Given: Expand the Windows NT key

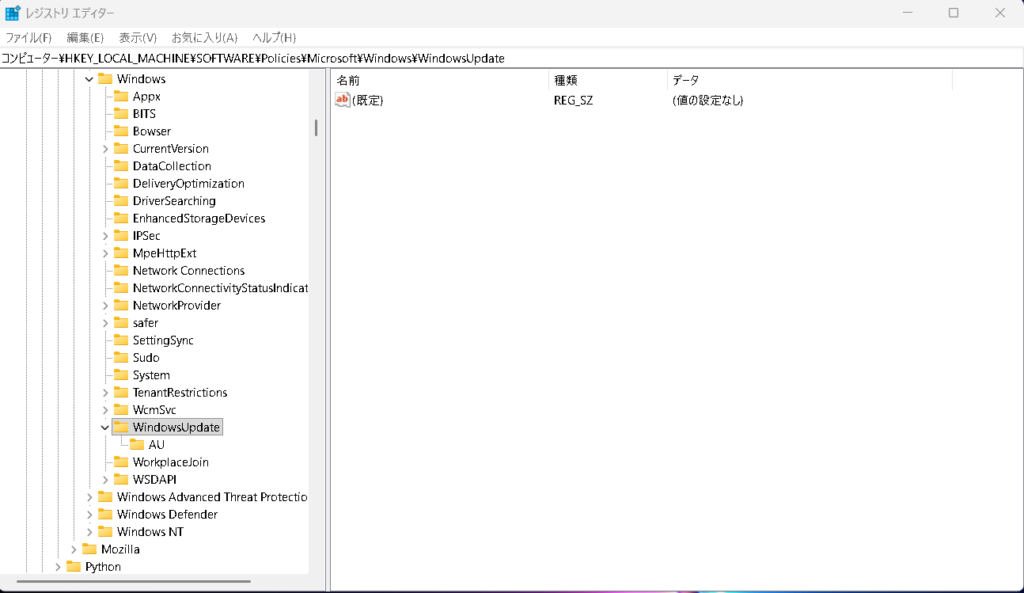Looking at the screenshot, I should click(x=89, y=532).
